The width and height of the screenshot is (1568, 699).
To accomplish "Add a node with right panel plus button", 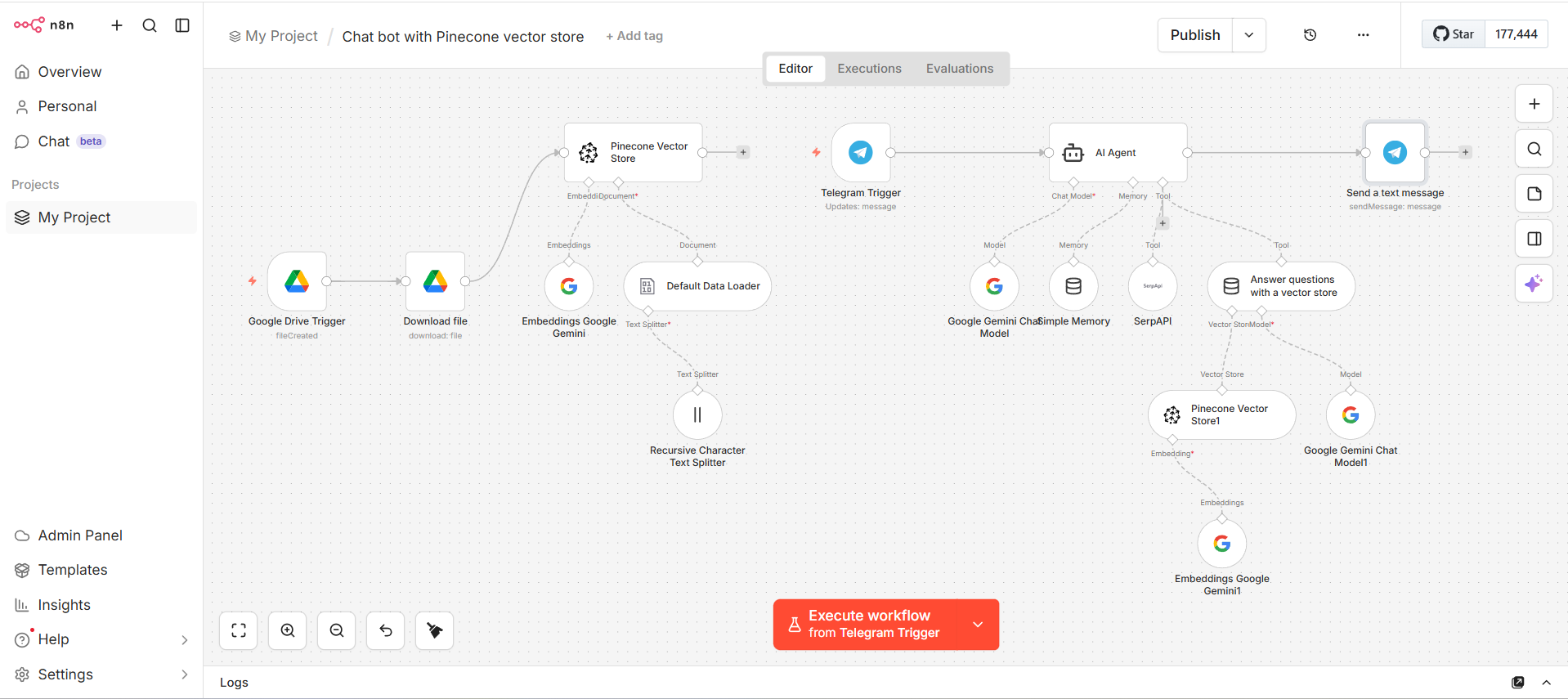I will [1534, 104].
